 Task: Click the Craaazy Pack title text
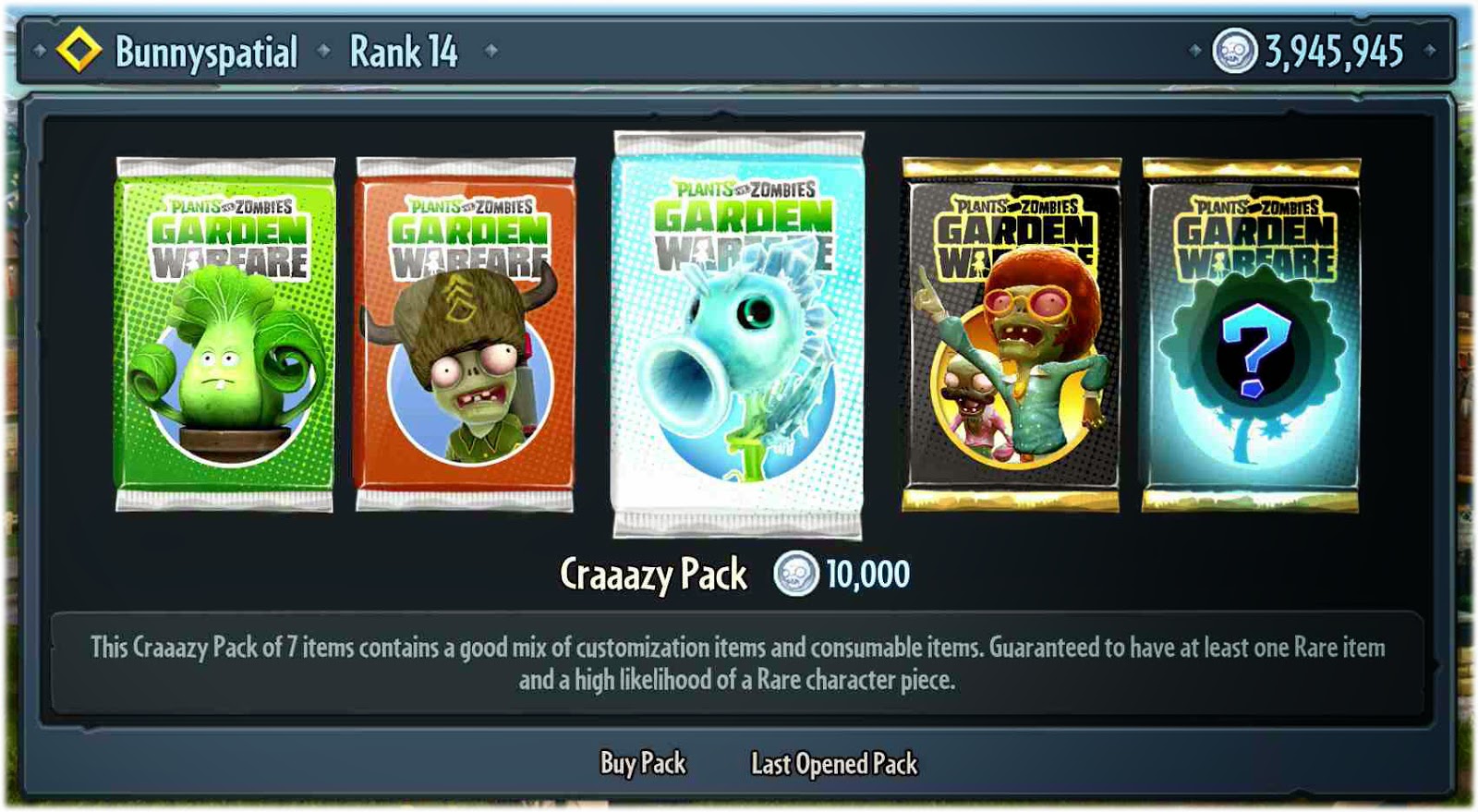point(653,575)
